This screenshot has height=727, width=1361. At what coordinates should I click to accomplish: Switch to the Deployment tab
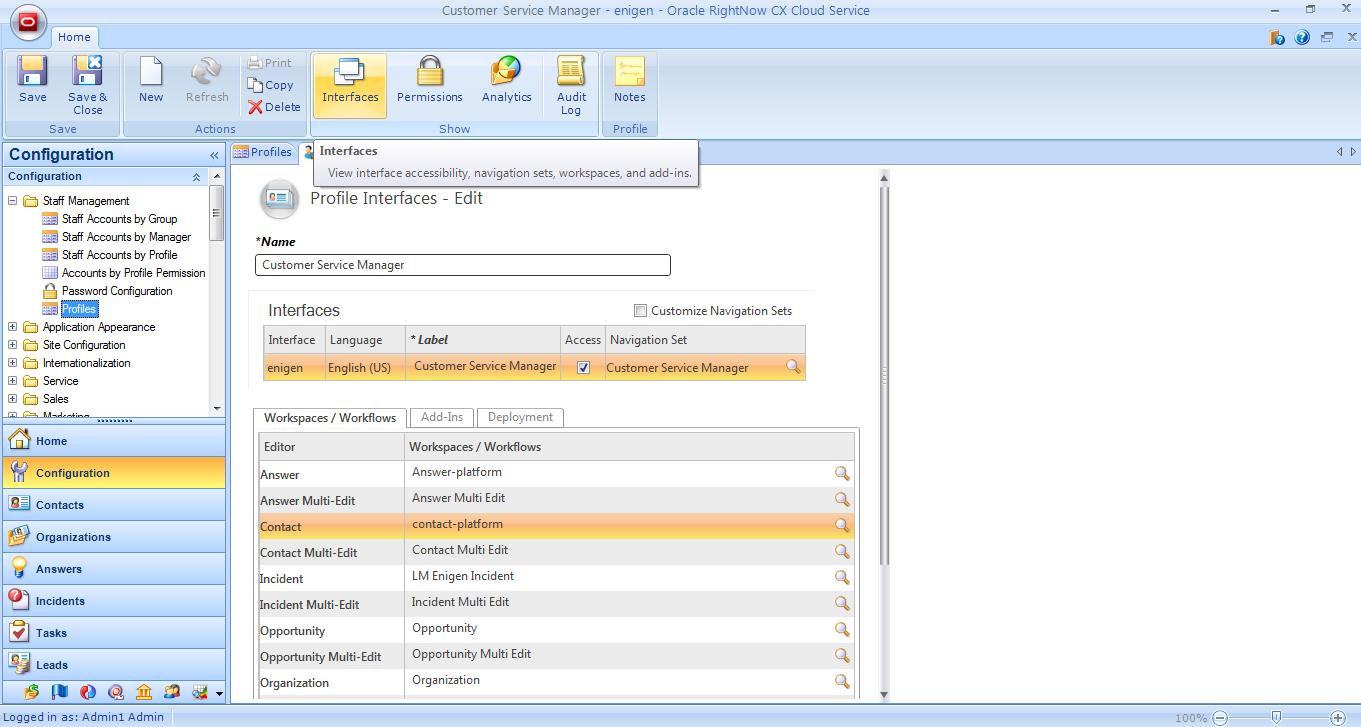520,417
